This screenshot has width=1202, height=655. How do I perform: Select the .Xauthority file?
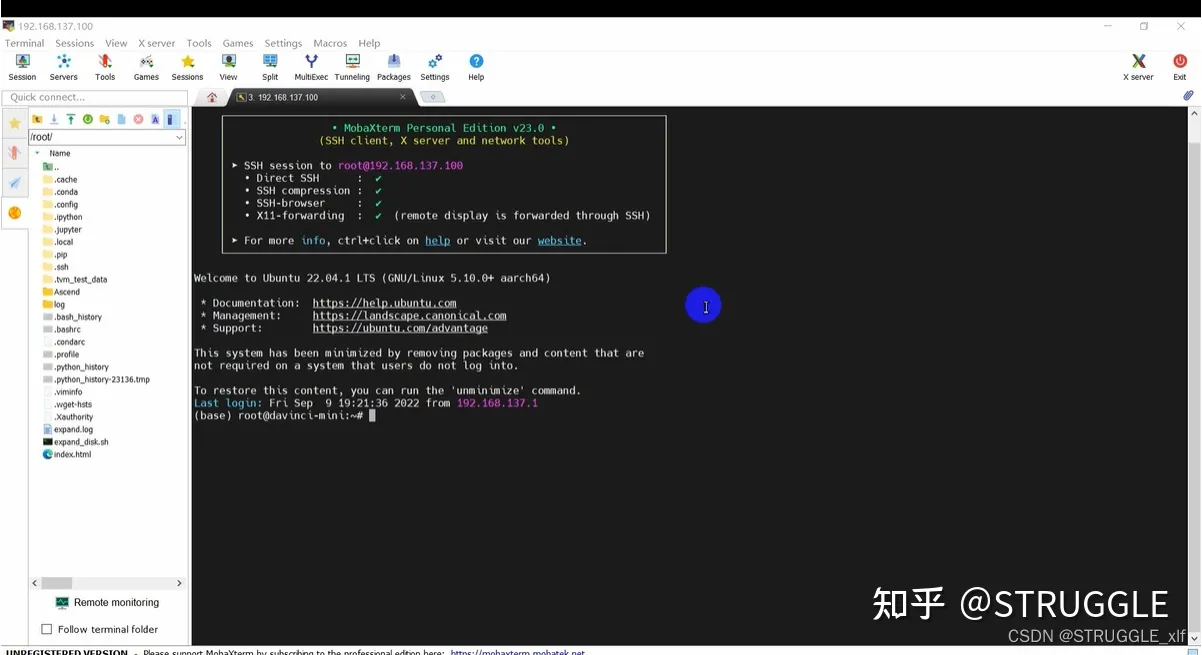pos(68,417)
